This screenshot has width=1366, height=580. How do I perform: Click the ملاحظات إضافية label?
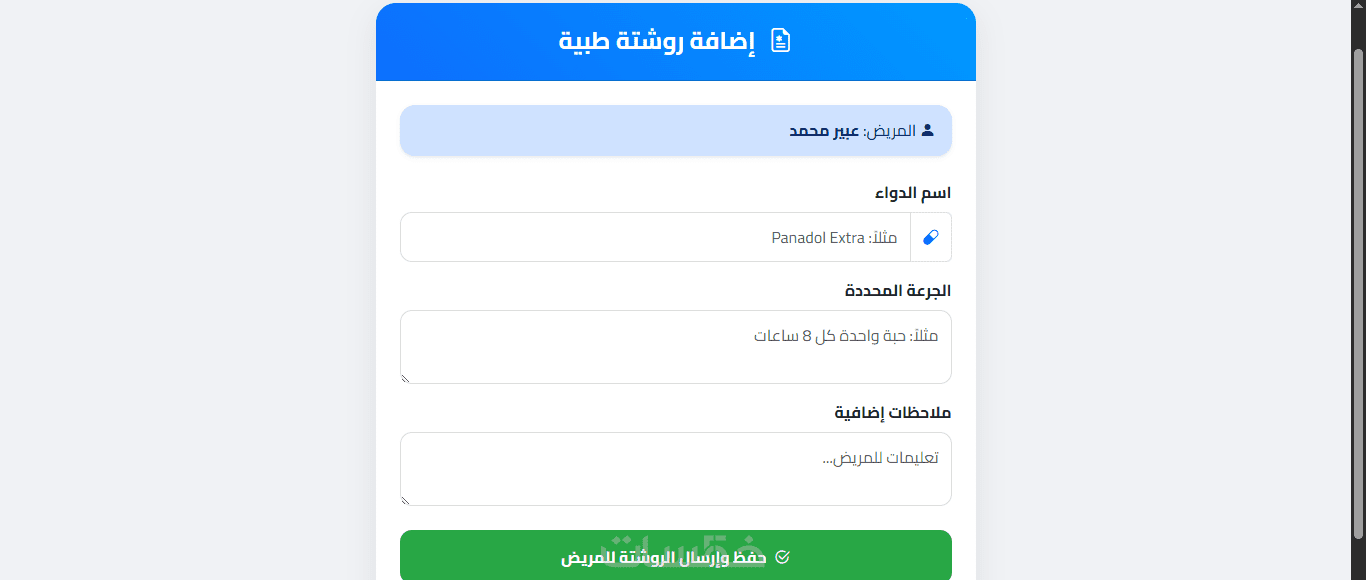[x=893, y=412]
